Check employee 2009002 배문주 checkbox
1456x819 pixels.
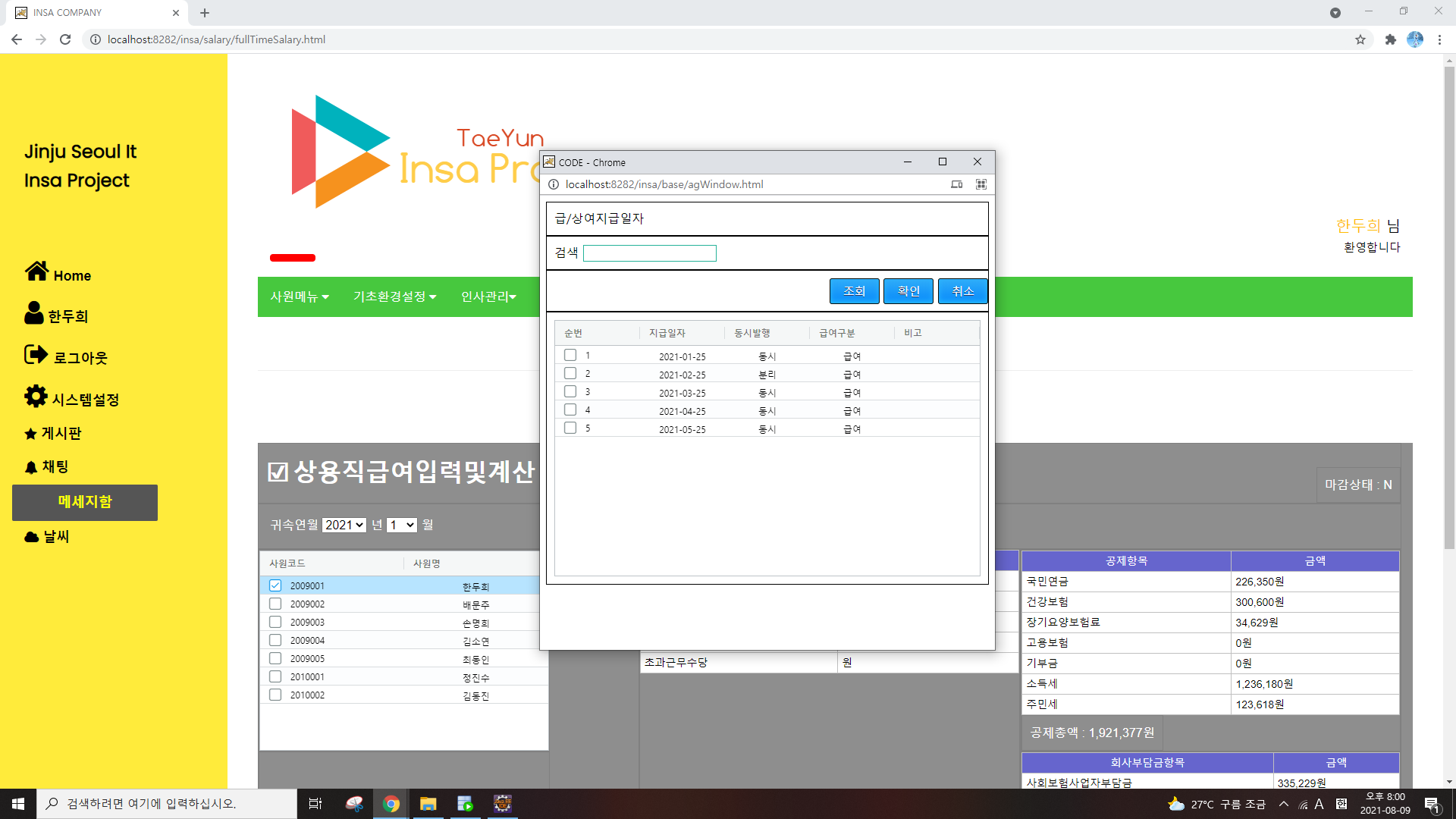pyautogui.click(x=275, y=604)
